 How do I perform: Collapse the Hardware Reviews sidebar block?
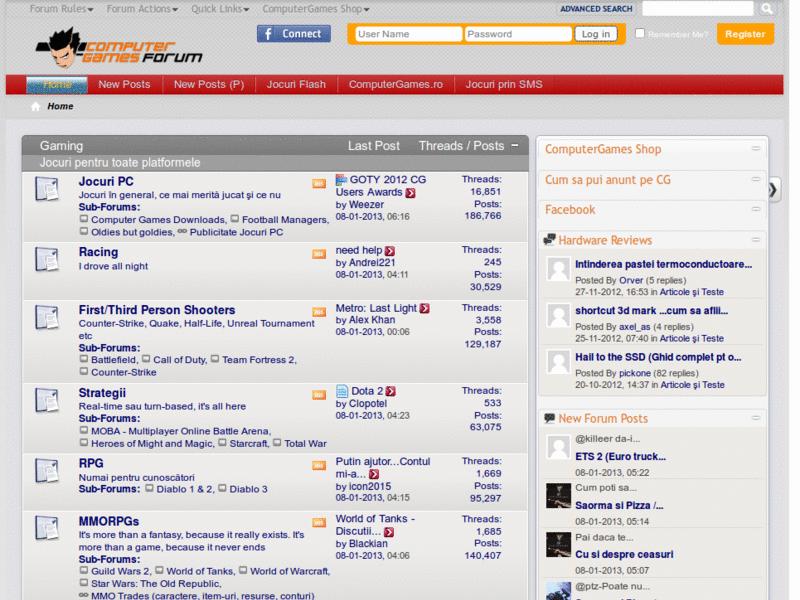coord(756,239)
